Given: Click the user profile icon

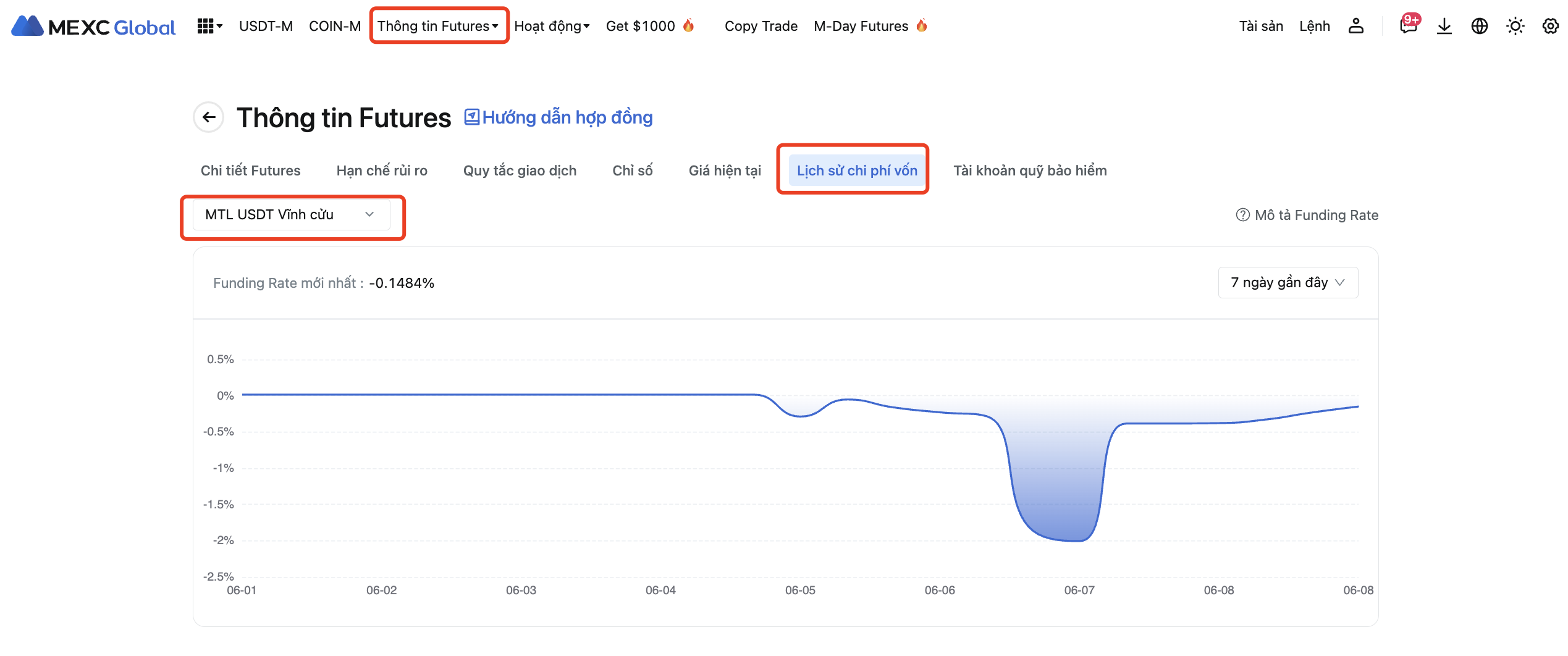Looking at the screenshot, I should (x=1355, y=26).
